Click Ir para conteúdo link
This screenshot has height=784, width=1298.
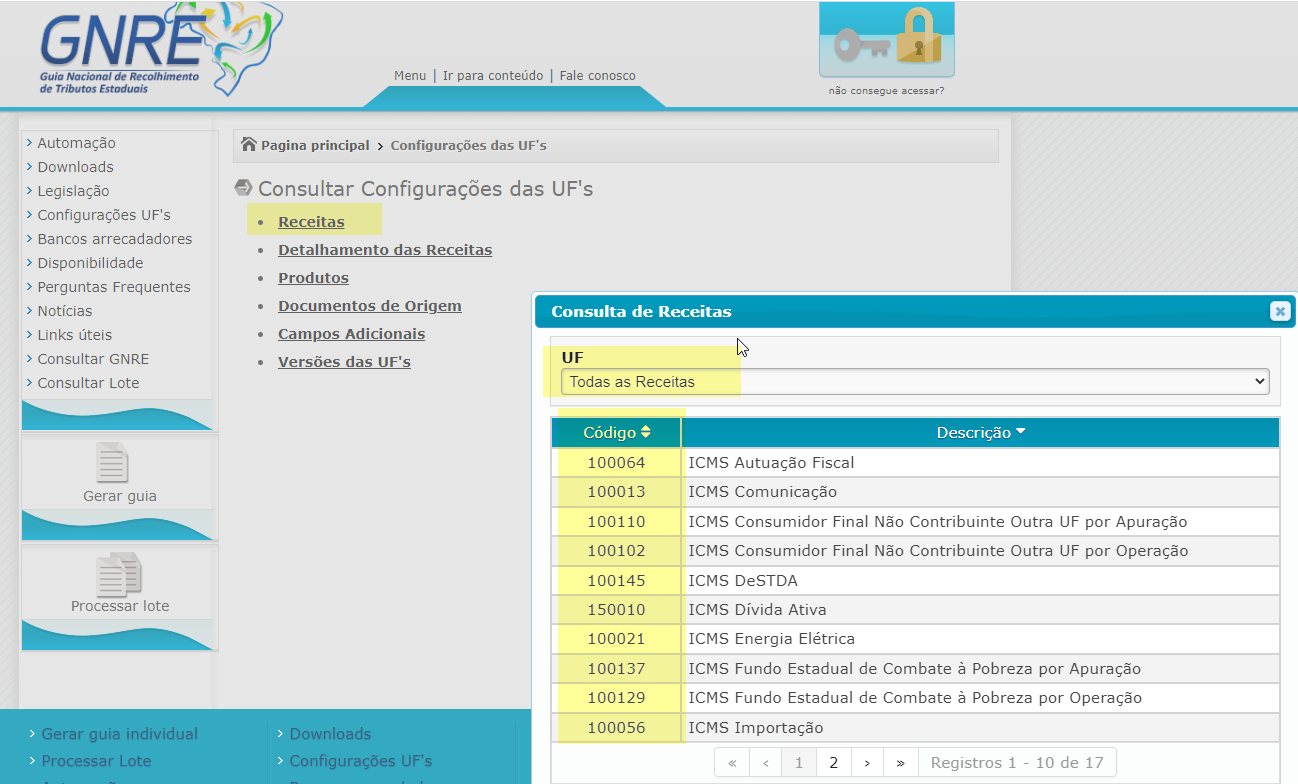[493, 76]
